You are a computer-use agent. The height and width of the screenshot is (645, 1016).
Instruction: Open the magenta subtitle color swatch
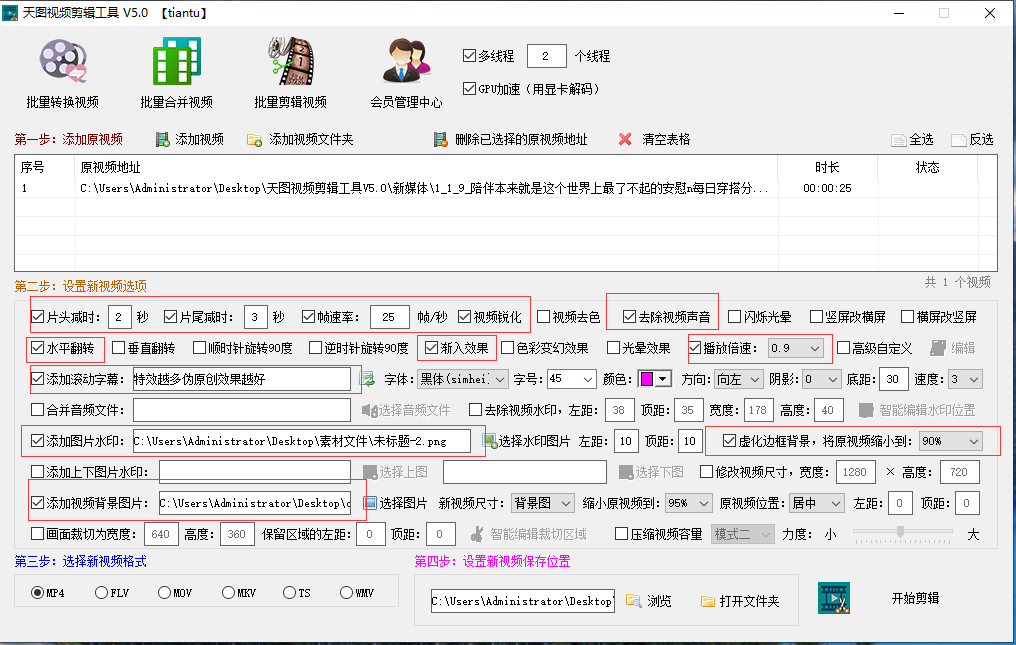coord(654,379)
